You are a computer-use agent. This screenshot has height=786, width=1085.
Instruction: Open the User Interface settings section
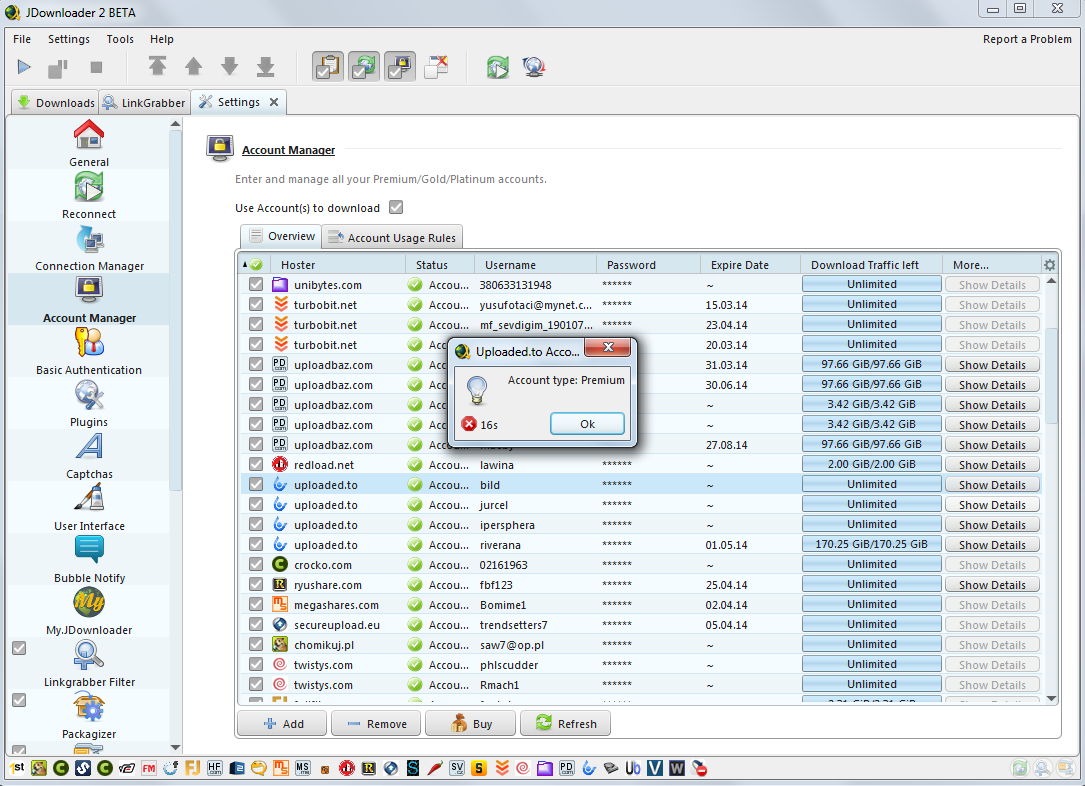coord(89,506)
